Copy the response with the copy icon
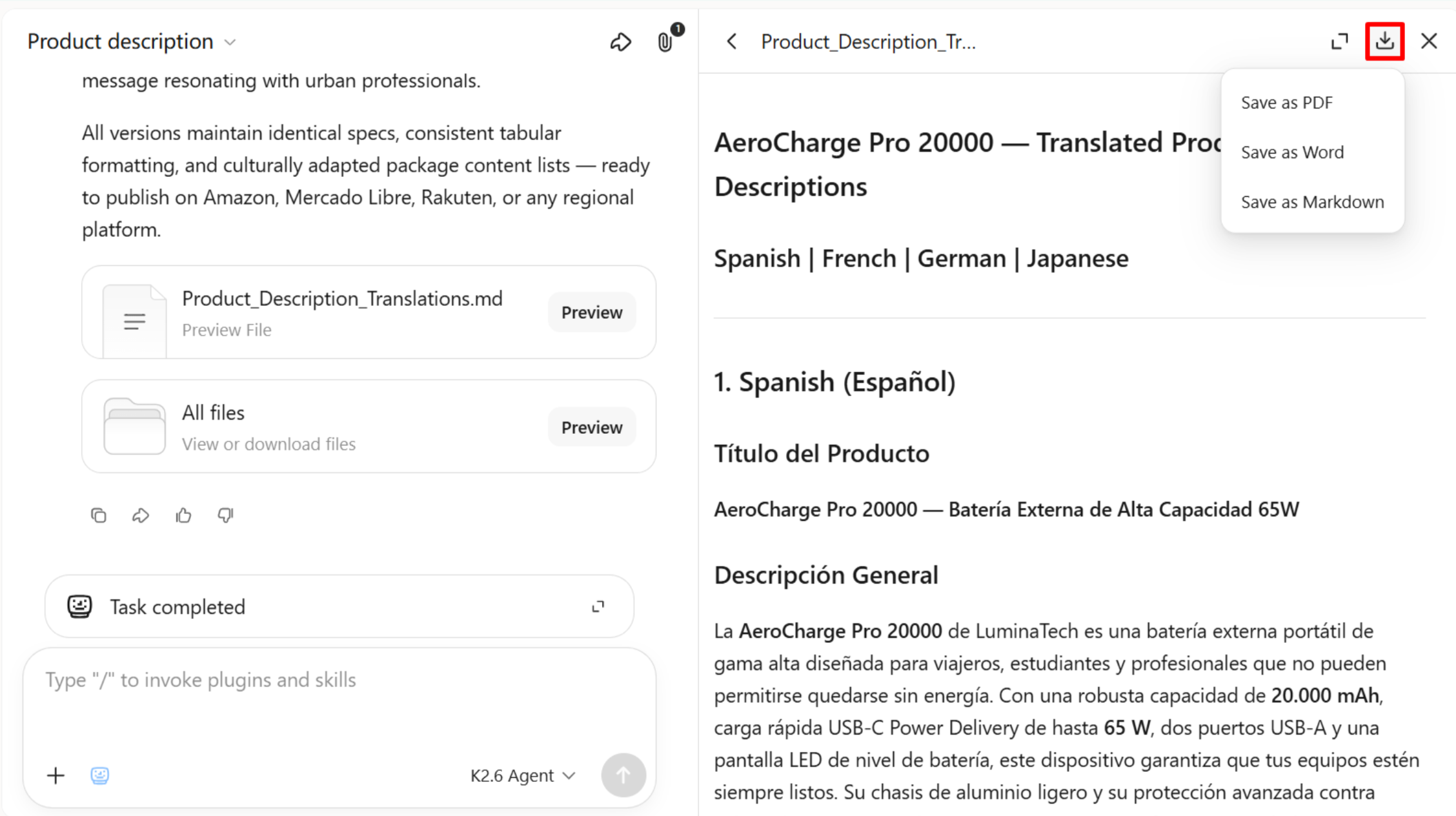 pyautogui.click(x=99, y=515)
